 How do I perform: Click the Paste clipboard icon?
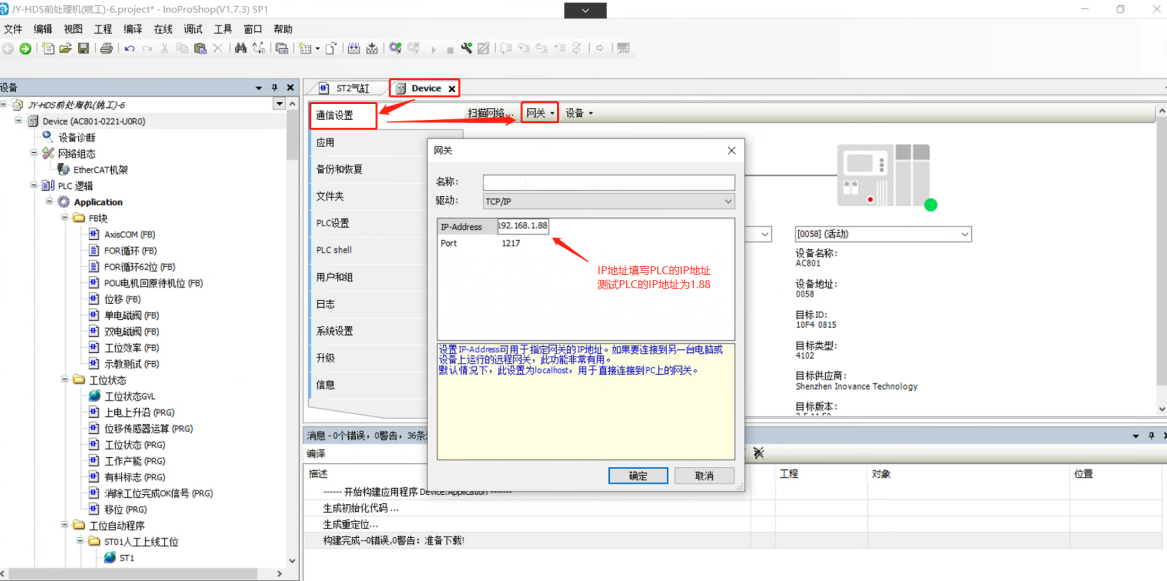pos(200,48)
